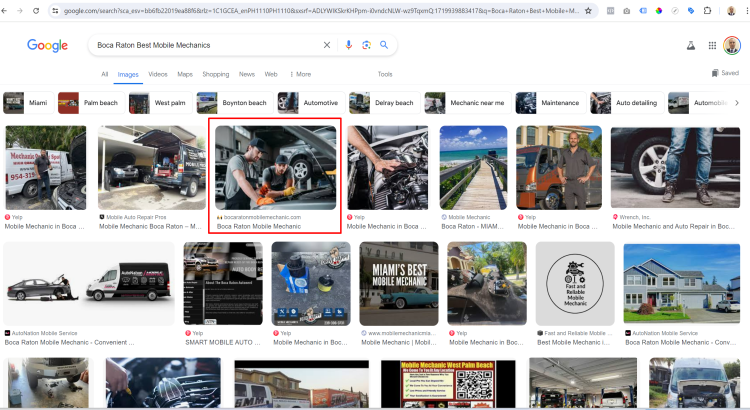Open Fast and Reliable Mobile Mechanic logo image
The width and height of the screenshot is (750, 410).
pos(575,284)
